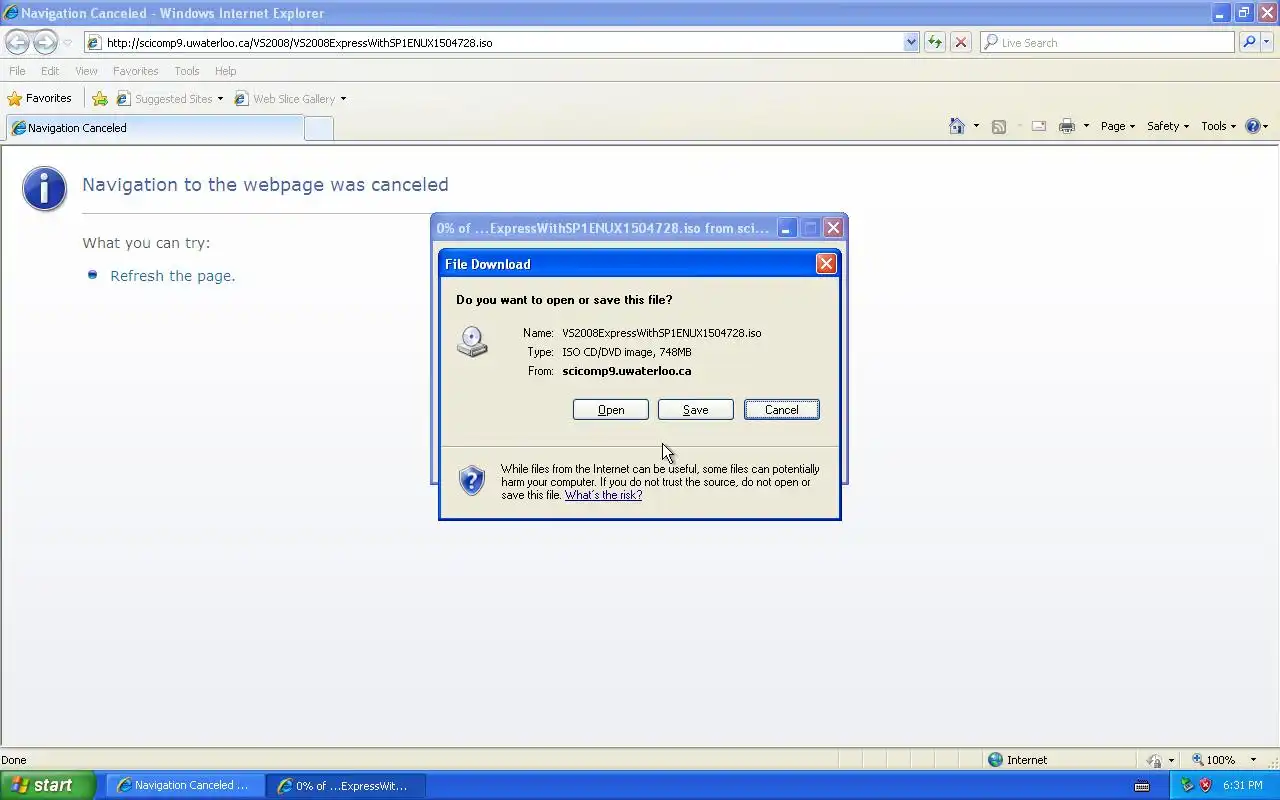Open the command bar Tools menu
The height and width of the screenshot is (800, 1280).
click(x=1218, y=126)
